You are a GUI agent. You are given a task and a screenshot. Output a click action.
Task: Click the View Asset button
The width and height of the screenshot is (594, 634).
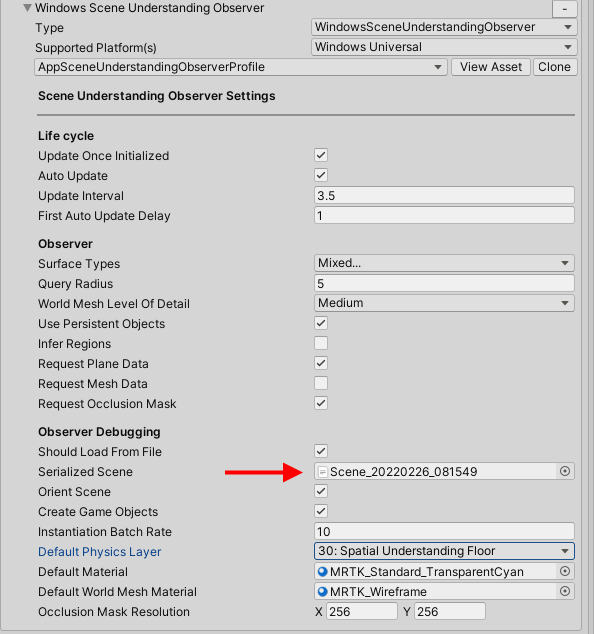pos(491,67)
